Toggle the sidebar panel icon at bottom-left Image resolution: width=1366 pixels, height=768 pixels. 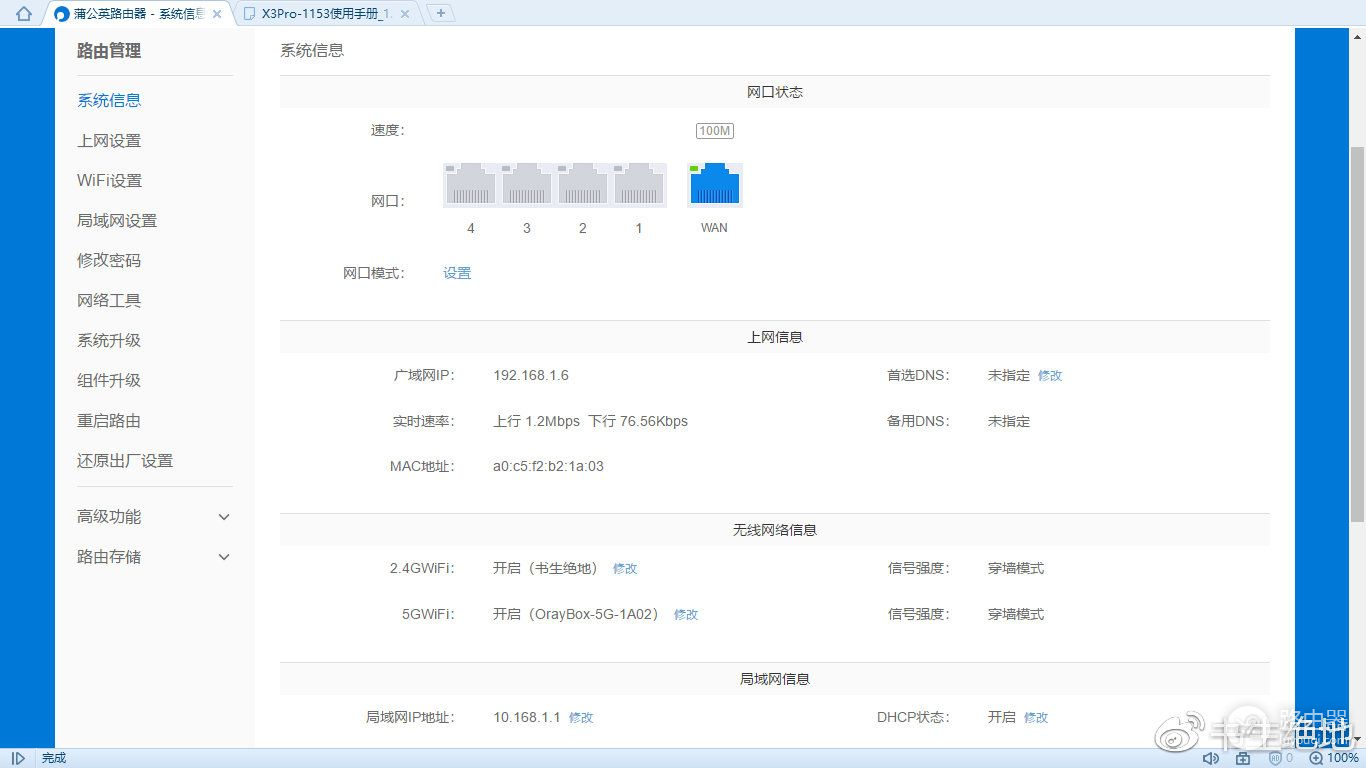click(18, 758)
